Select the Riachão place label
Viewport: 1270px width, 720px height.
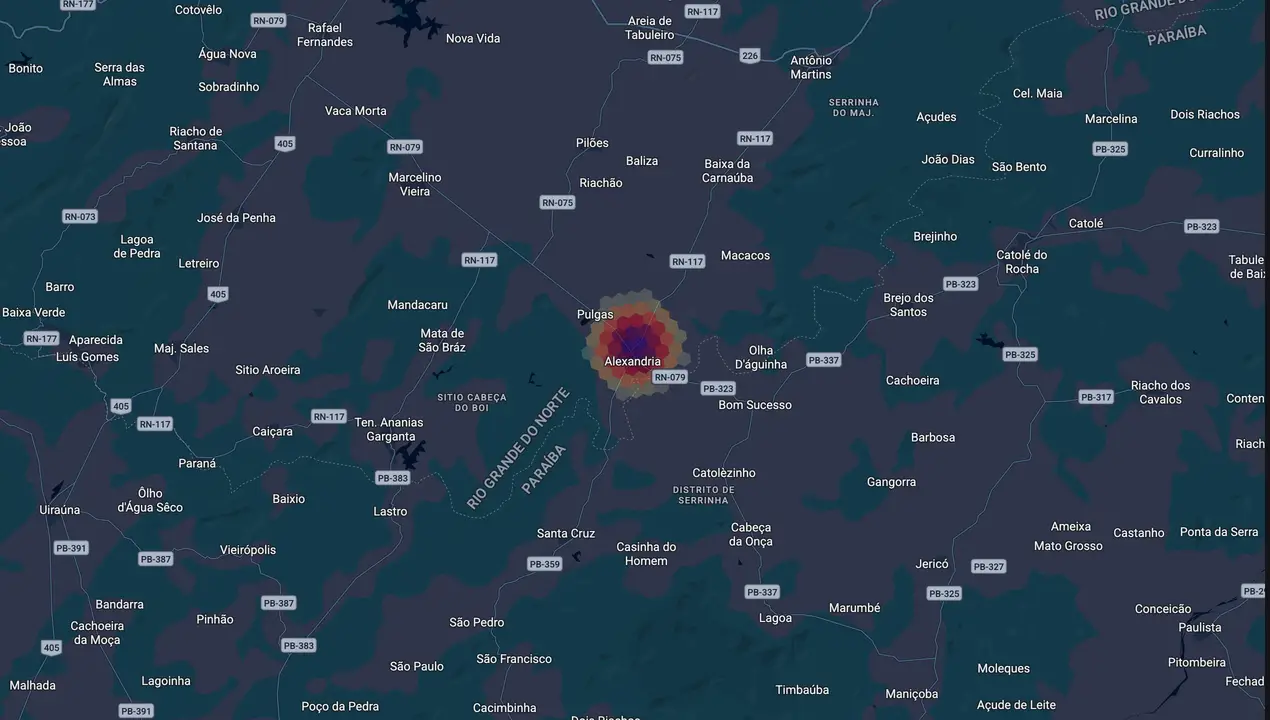tap(601, 183)
